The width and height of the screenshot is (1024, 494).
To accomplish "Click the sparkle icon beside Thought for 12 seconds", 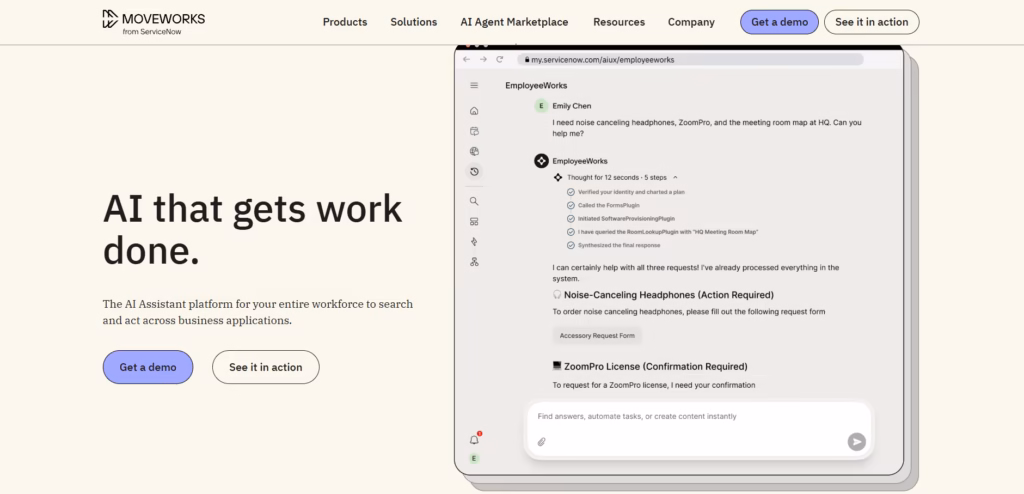I will pos(558,177).
